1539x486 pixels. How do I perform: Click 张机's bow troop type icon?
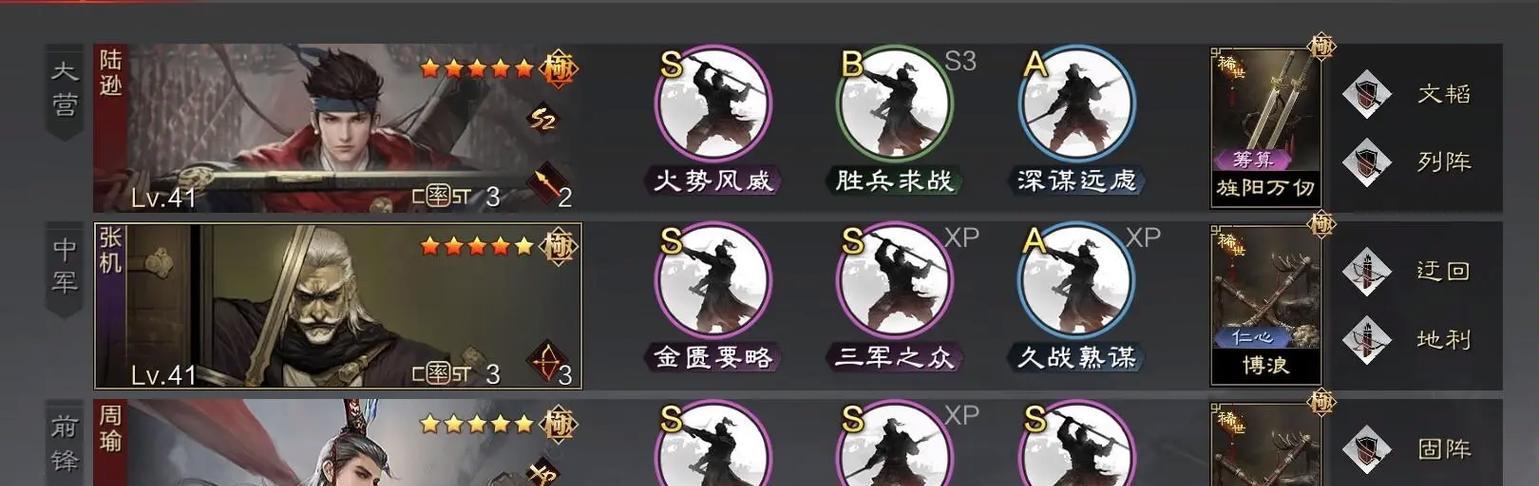(548, 362)
